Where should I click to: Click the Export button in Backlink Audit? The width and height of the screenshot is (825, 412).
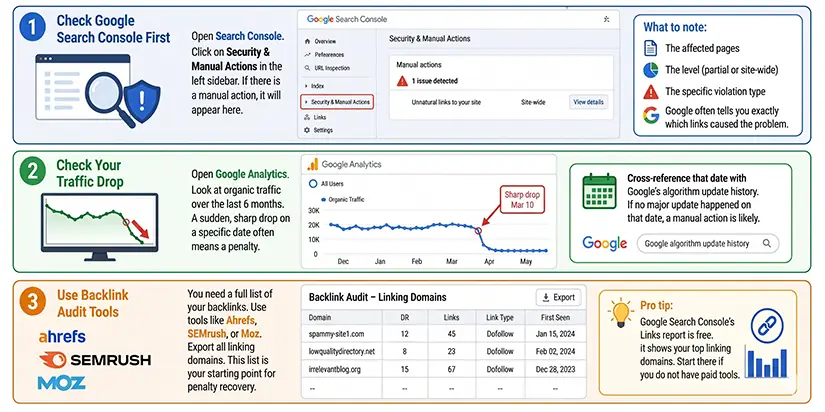(x=559, y=297)
